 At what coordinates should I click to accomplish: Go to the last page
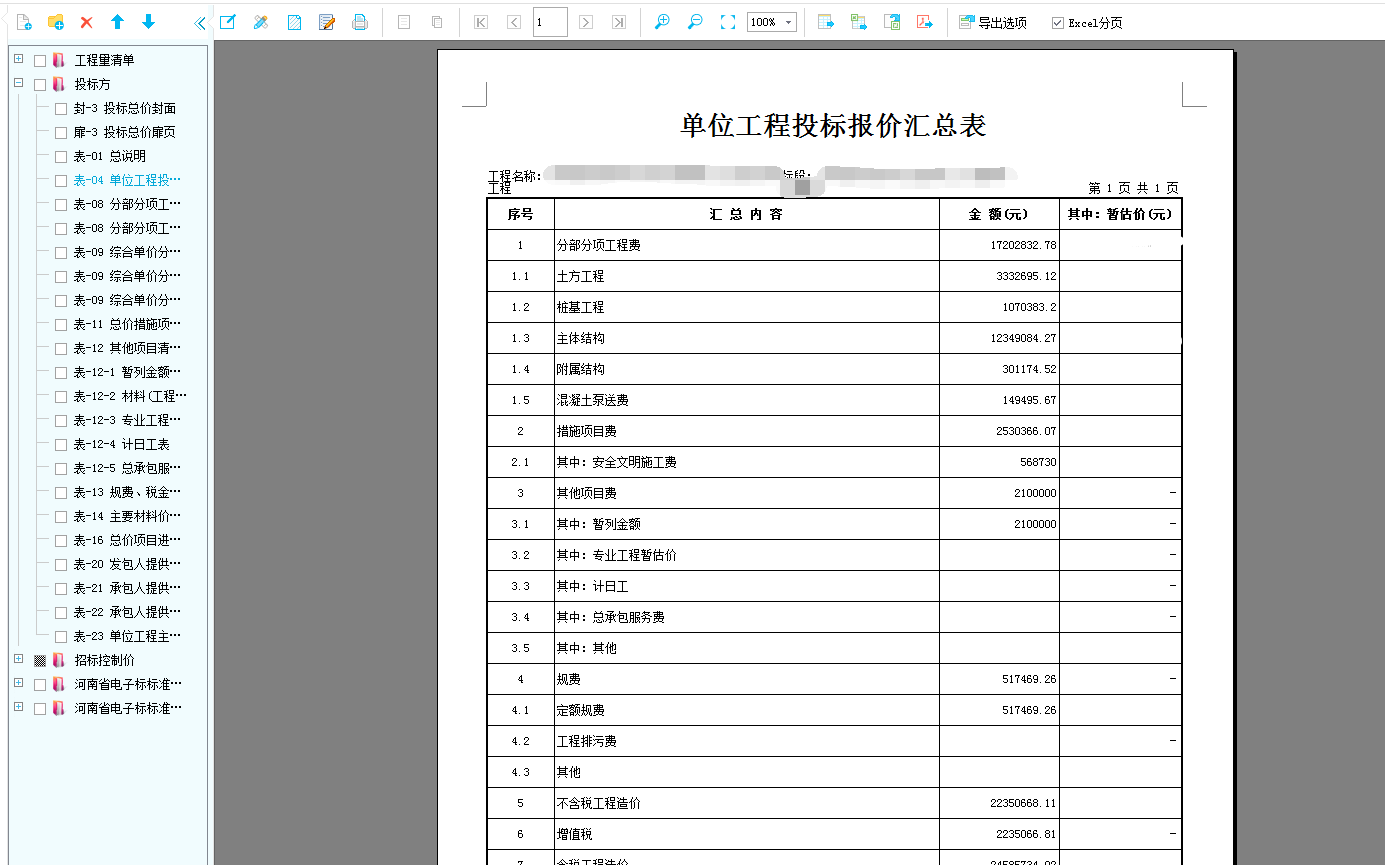point(619,22)
